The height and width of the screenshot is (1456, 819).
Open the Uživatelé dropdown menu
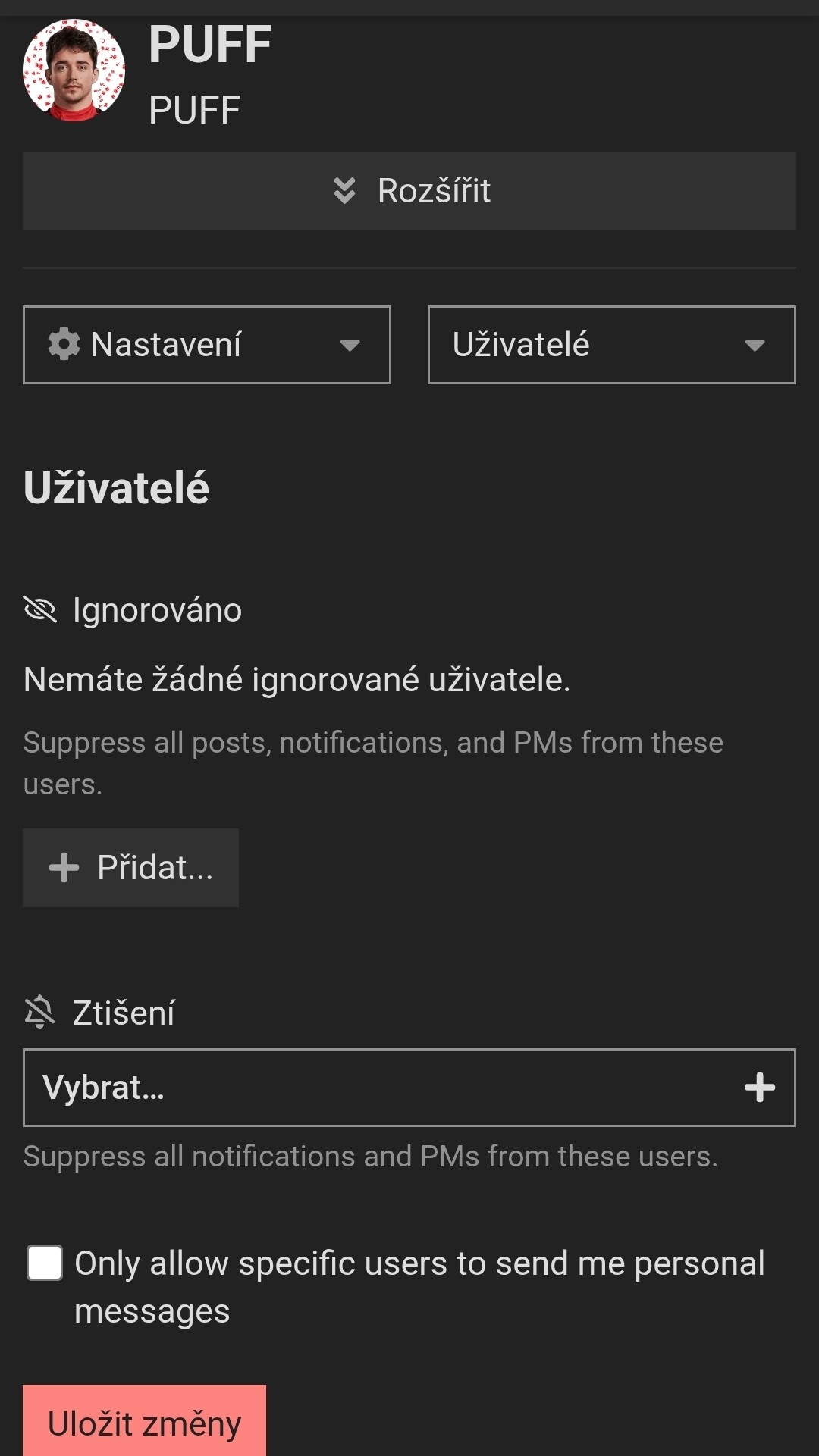612,345
